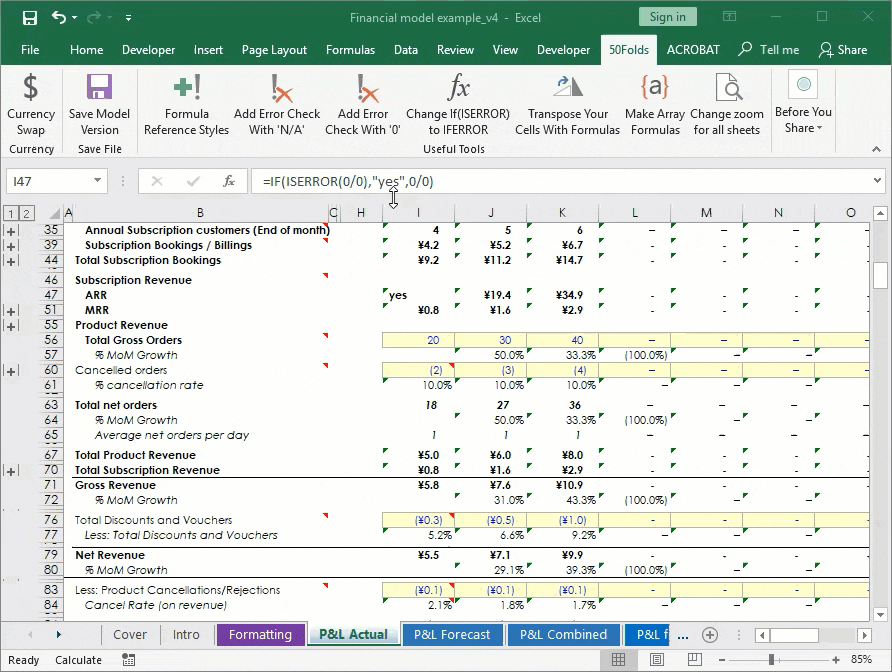Open the ACROBAT ribbon tab

click(693, 50)
